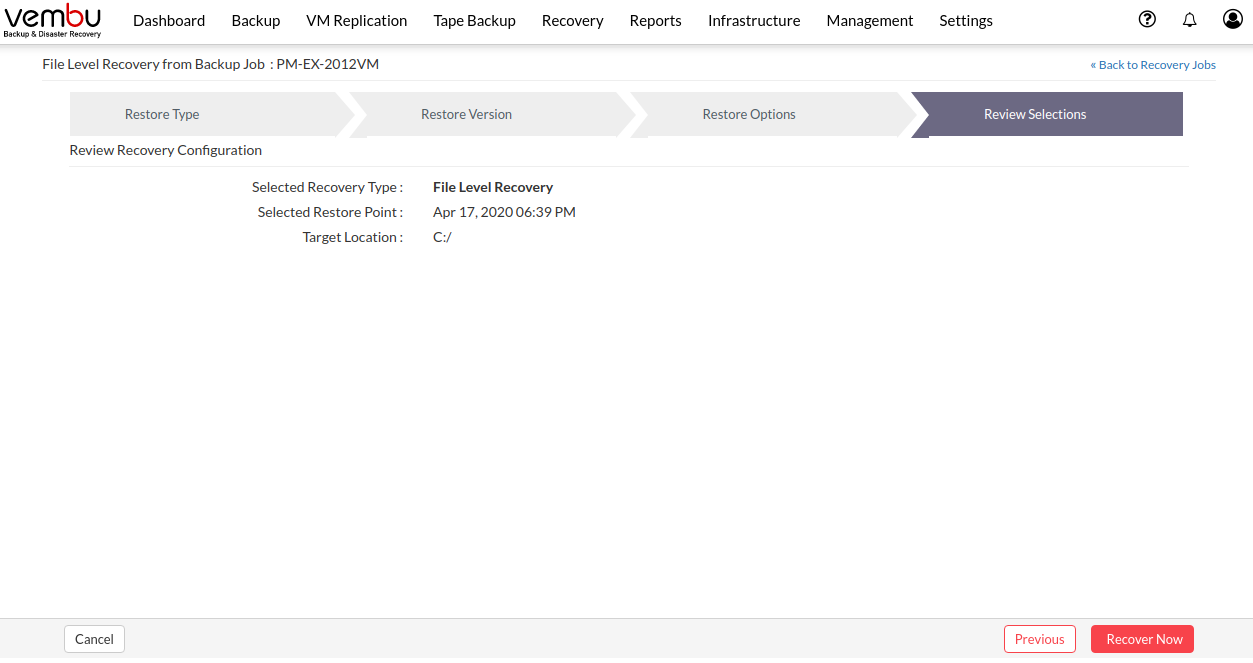
Task: Go to the Restore Version step
Action: click(x=490, y=114)
